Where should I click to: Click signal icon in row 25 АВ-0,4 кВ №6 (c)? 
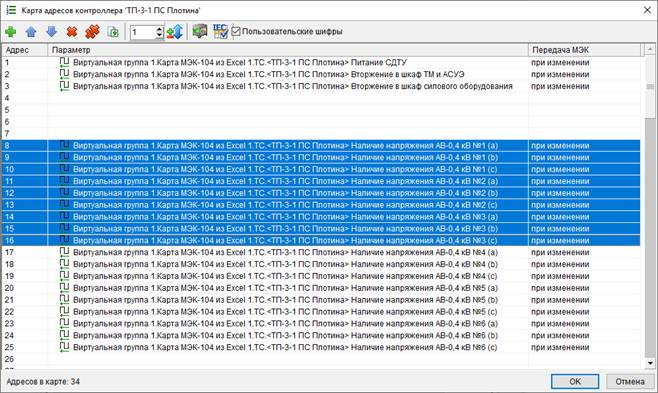click(64, 347)
